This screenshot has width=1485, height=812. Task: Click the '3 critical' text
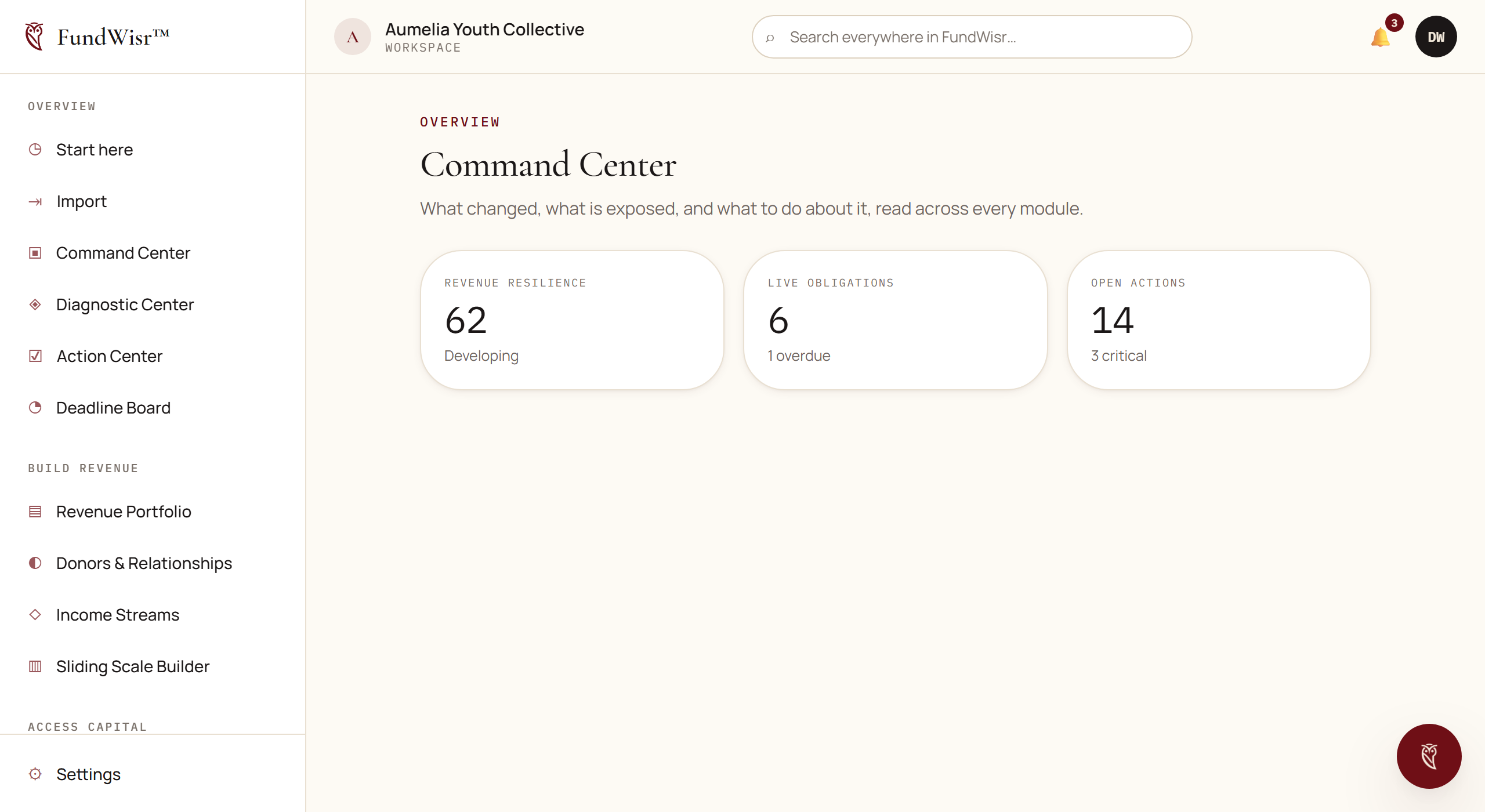(x=1118, y=356)
